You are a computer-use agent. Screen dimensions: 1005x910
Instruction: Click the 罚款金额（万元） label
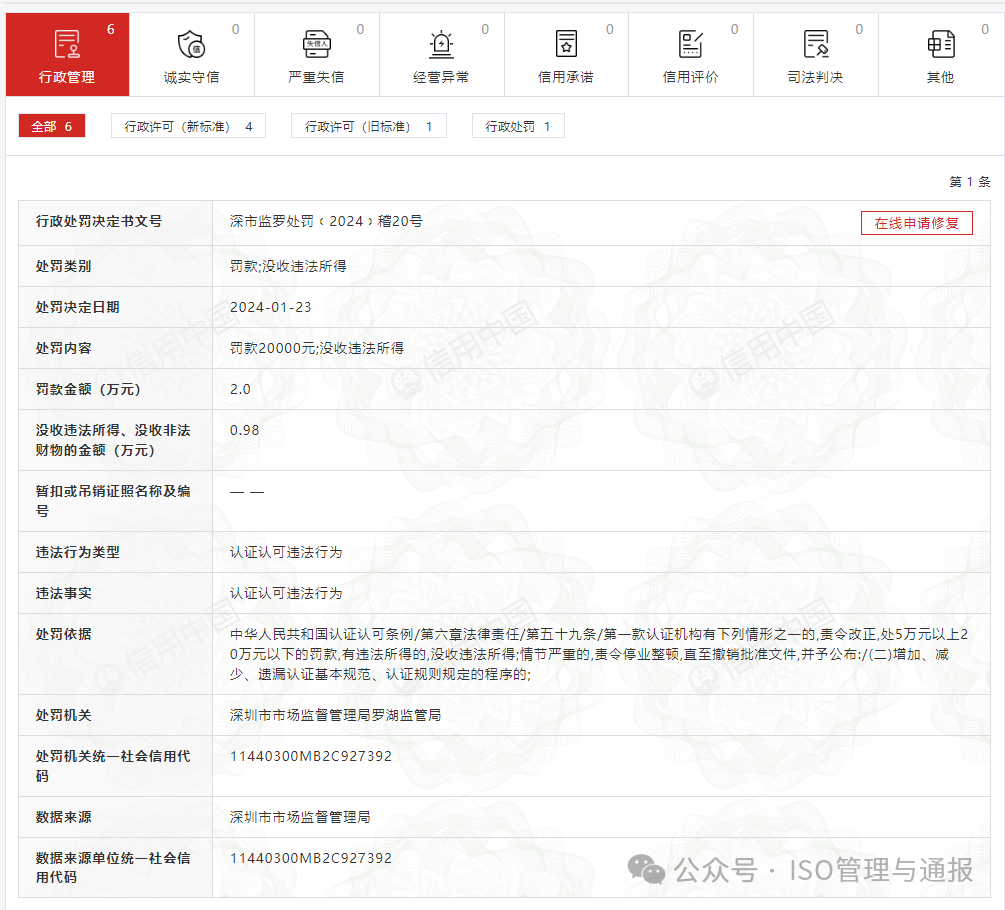coord(88,389)
